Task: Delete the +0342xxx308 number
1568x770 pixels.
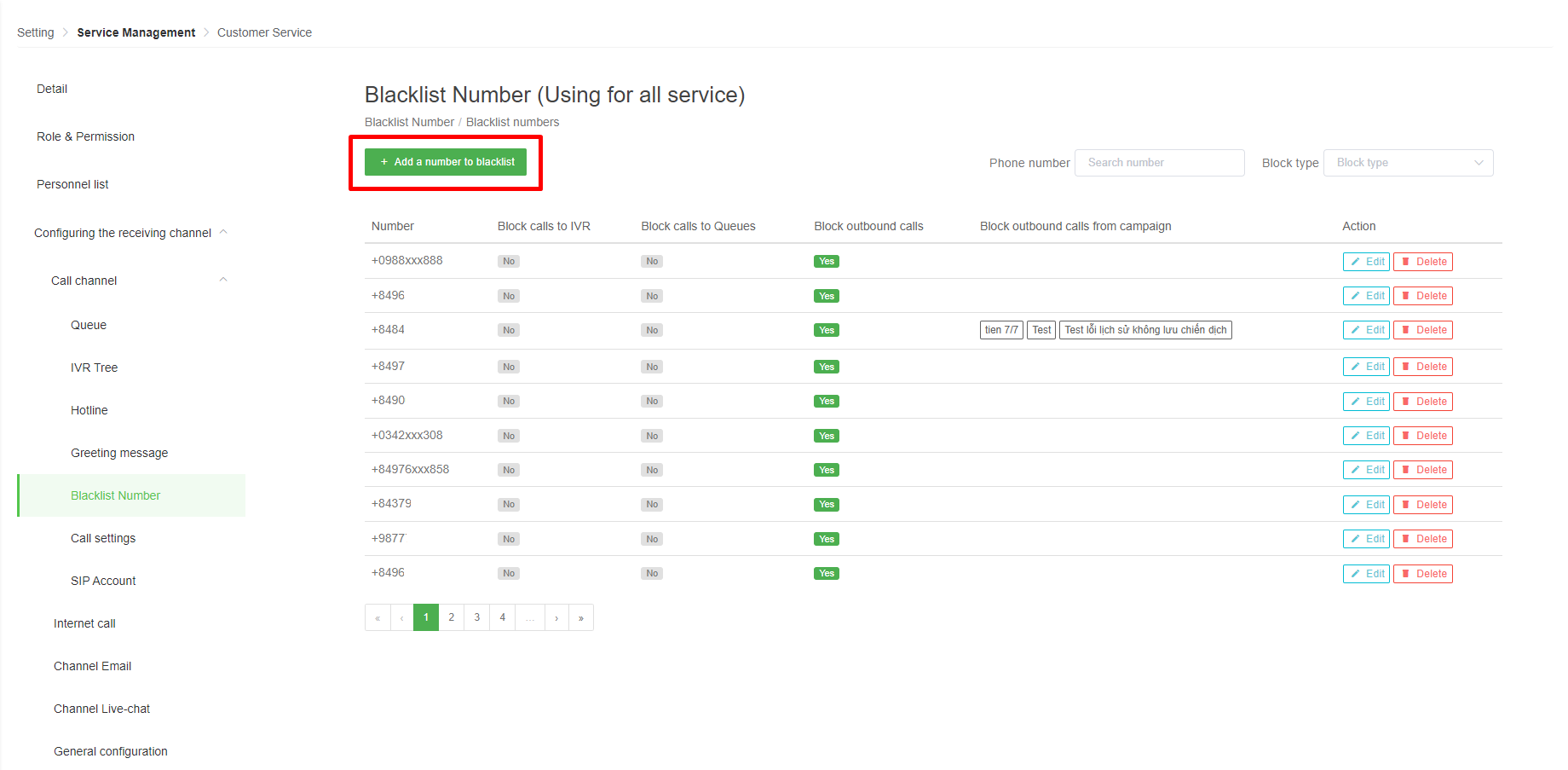Action: point(1422,436)
